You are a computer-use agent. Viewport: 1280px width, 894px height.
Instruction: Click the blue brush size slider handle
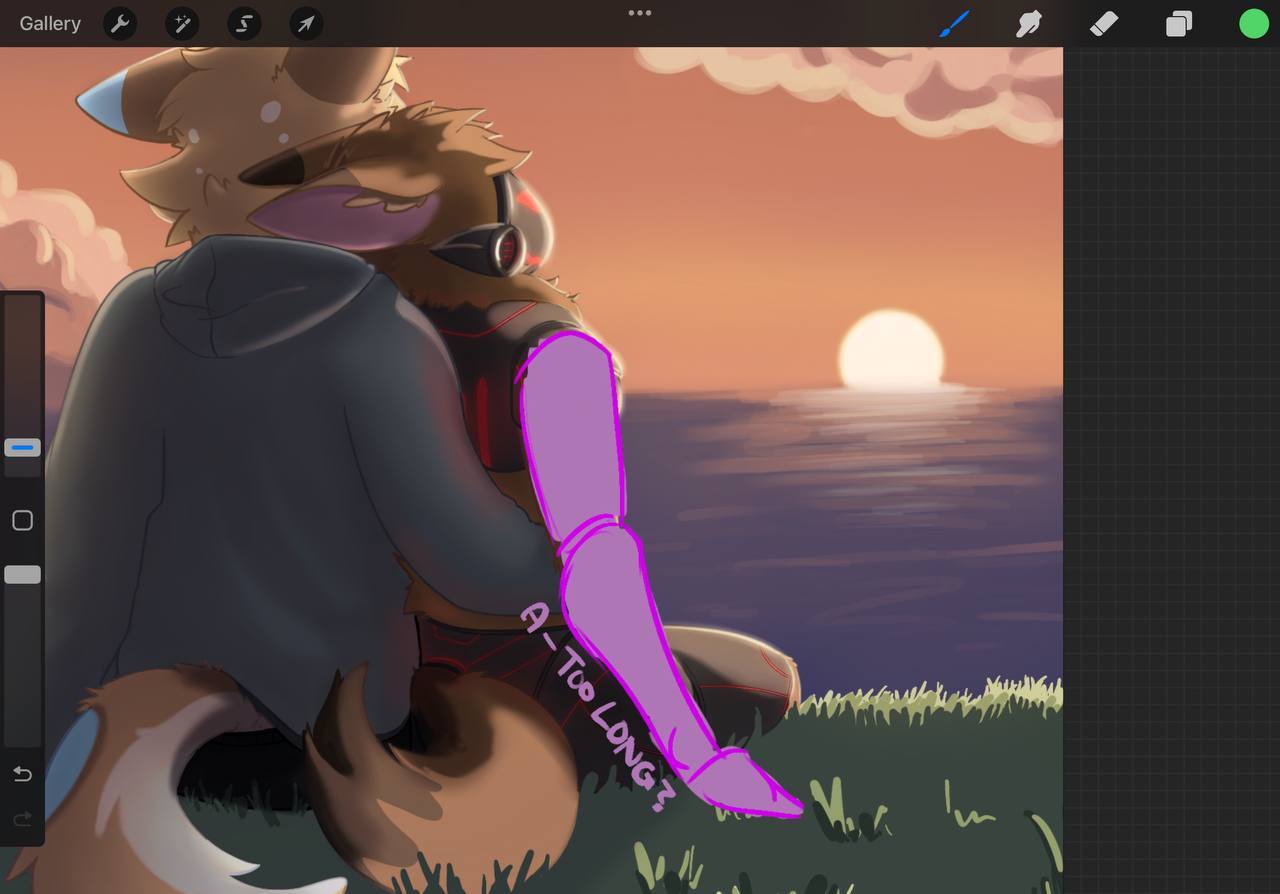[x=22, y=448]
